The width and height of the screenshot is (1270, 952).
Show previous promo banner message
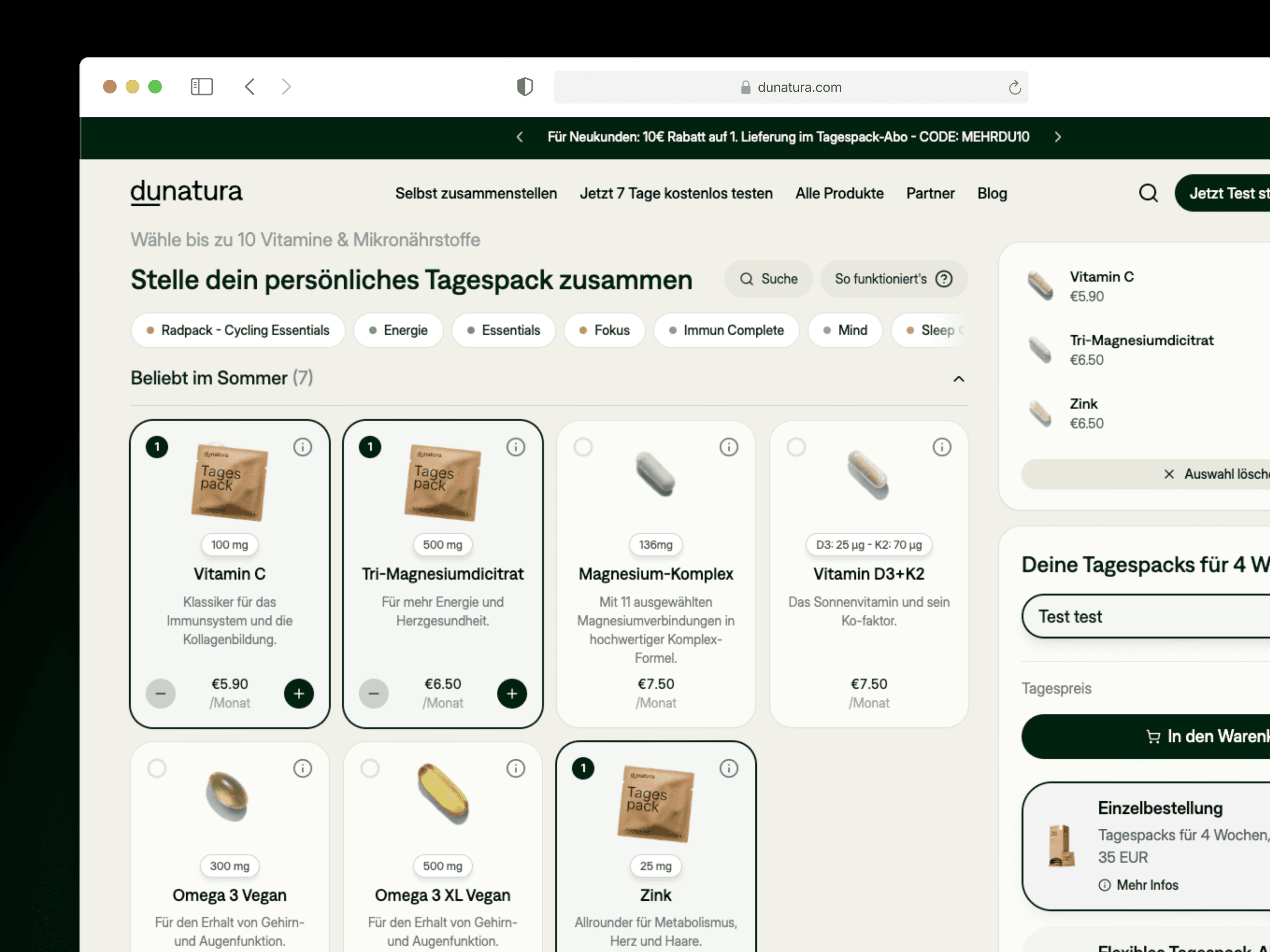click(520, 137)
